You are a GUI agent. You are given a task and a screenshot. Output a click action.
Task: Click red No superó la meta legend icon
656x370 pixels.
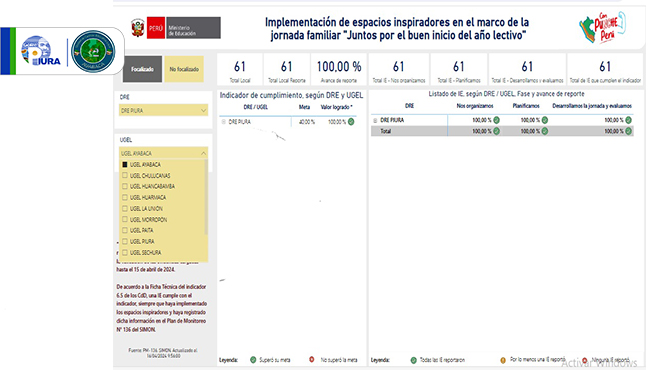pyautogui.click(x=312, y=360)
